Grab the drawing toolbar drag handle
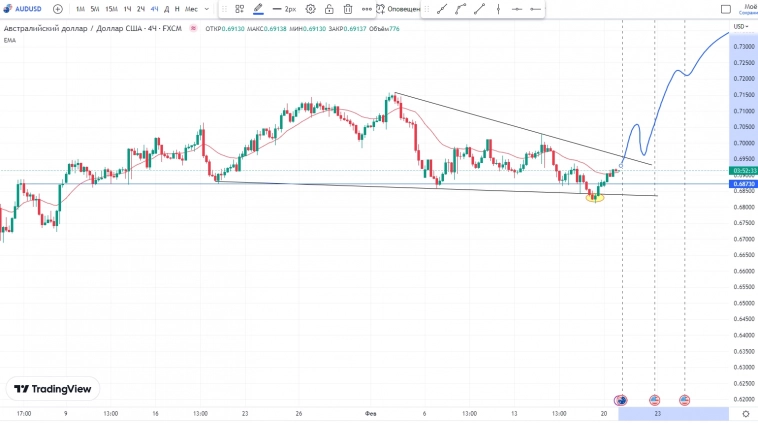 224,9
